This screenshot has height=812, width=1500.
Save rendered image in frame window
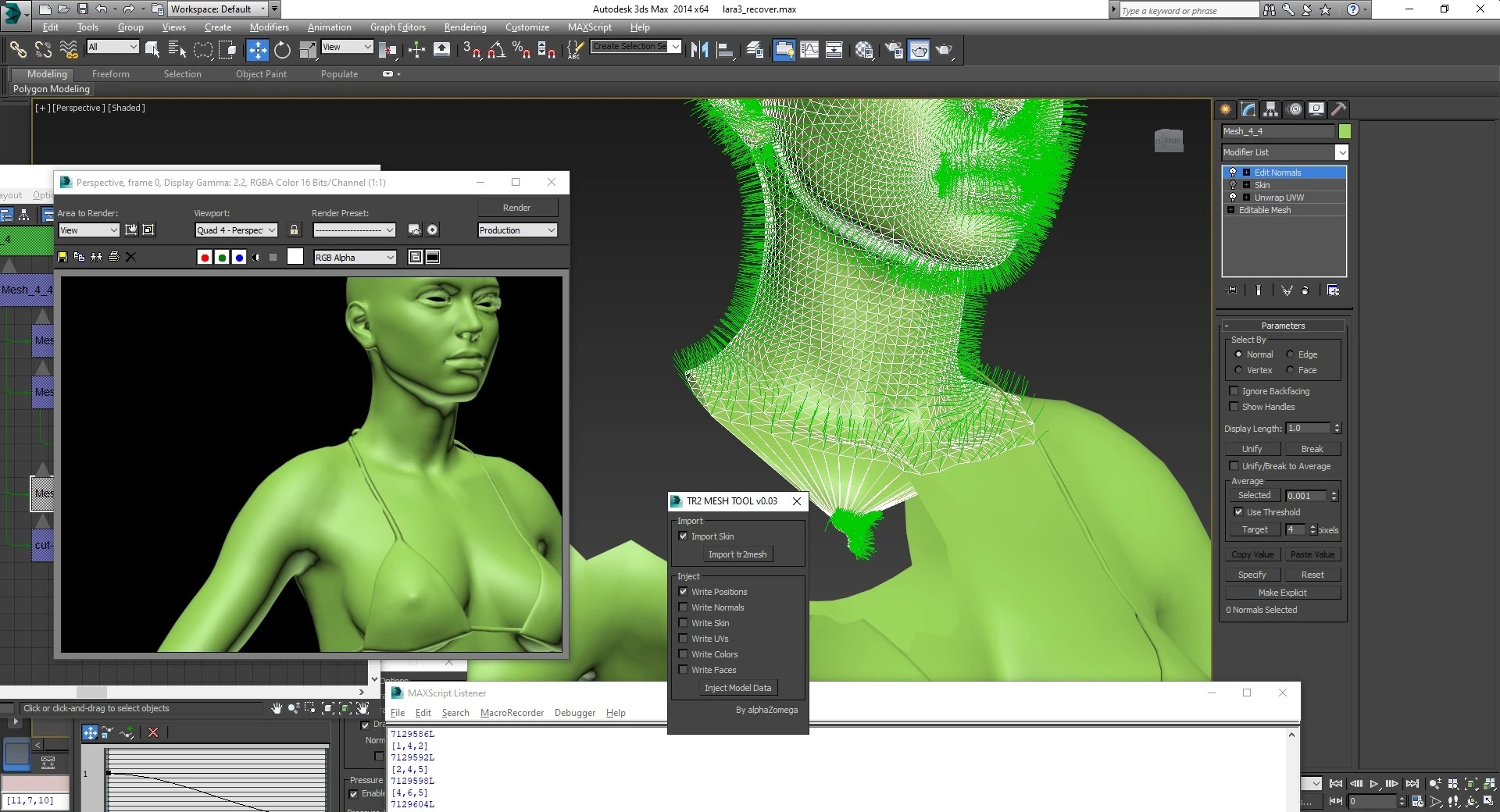(62, 257)
